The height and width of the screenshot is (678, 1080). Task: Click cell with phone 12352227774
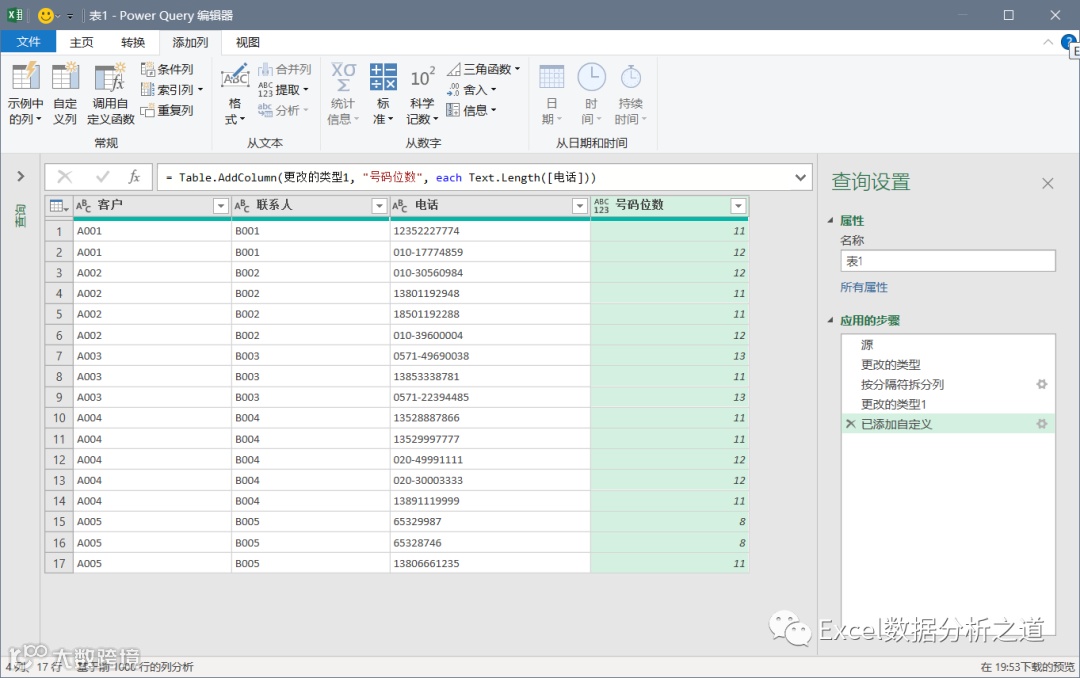click(490, 231)
